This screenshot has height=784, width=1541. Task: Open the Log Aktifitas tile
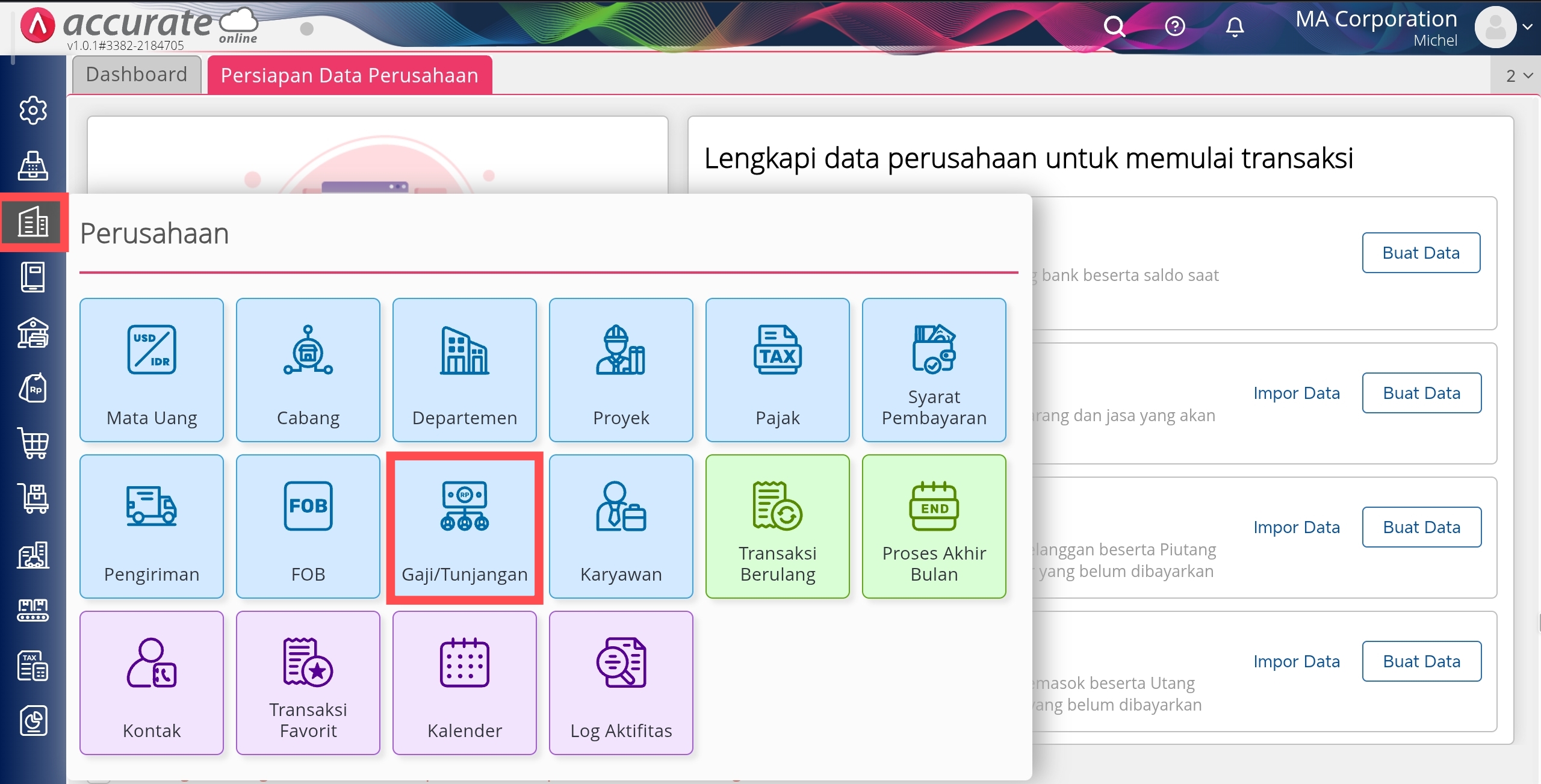pos(621,683)
